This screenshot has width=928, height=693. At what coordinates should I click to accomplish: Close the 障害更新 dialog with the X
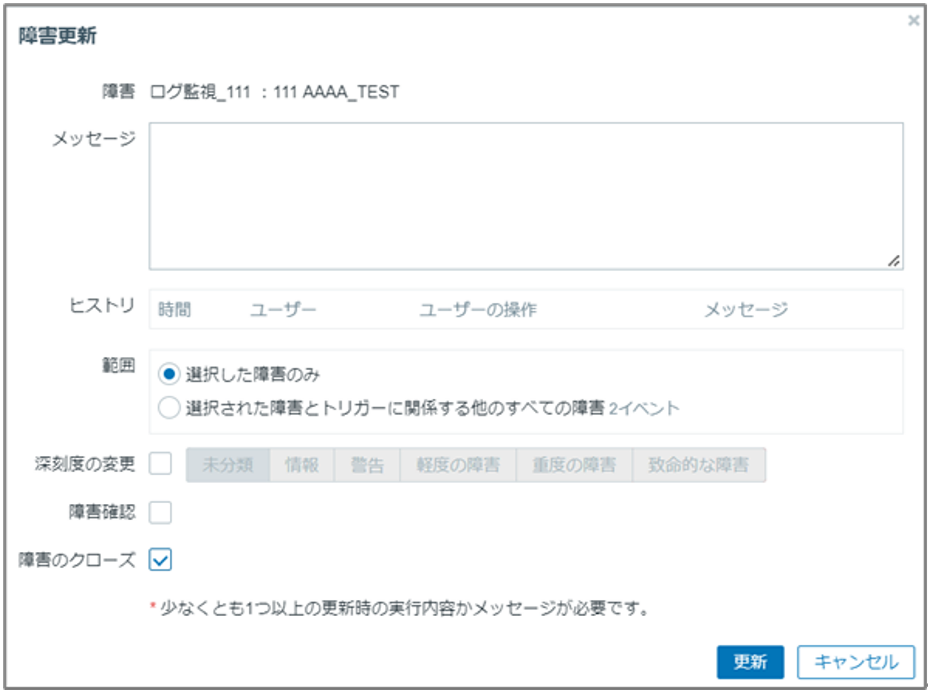pyautogui.click(x=913, y=20)
